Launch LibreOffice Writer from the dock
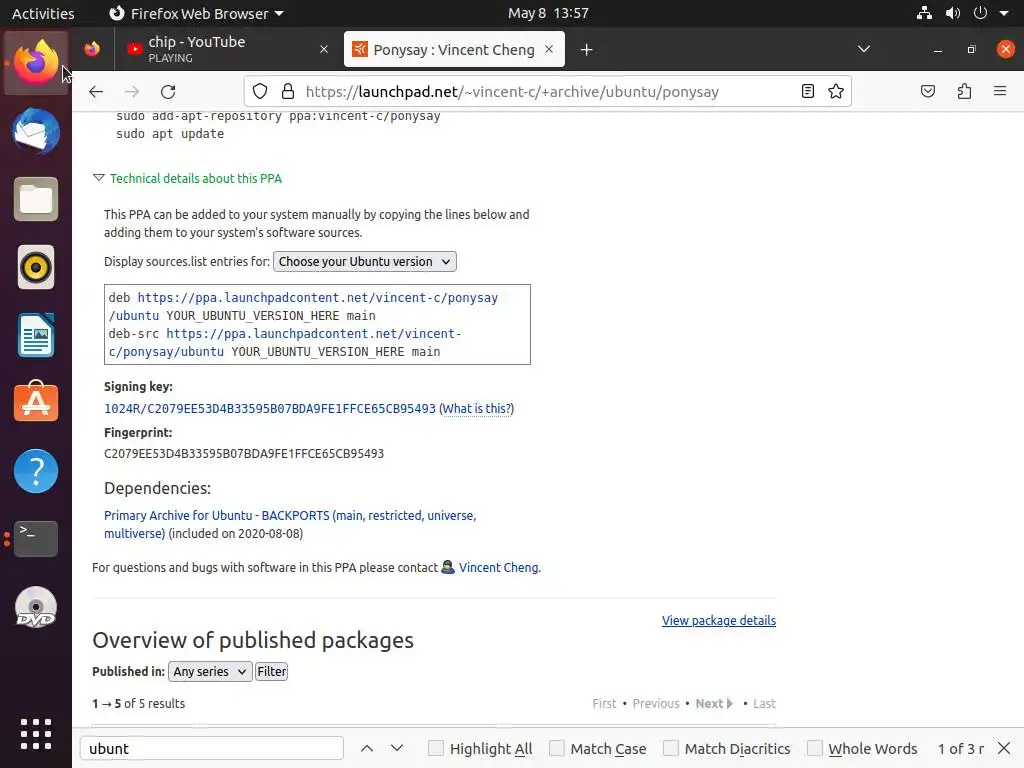This screenshot has height=768, width=1024. click(36, 335)
